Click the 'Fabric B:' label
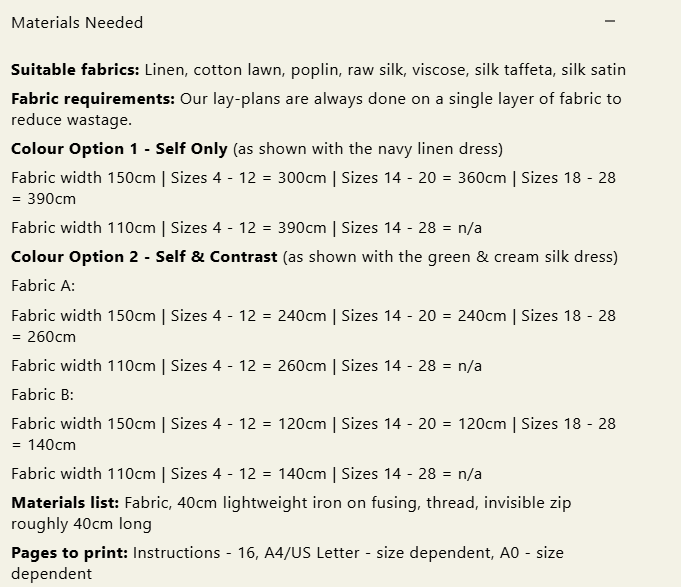 click(x=43, y=394)
